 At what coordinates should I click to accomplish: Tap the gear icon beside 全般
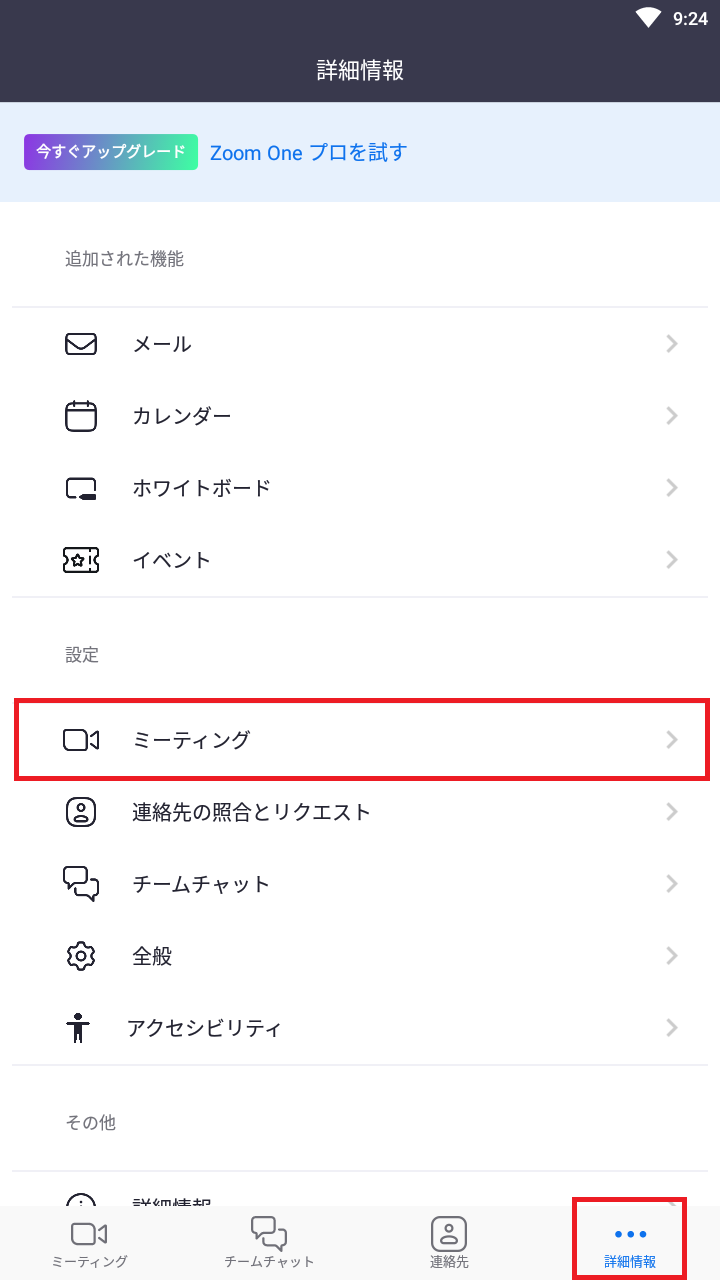[81, 956]
